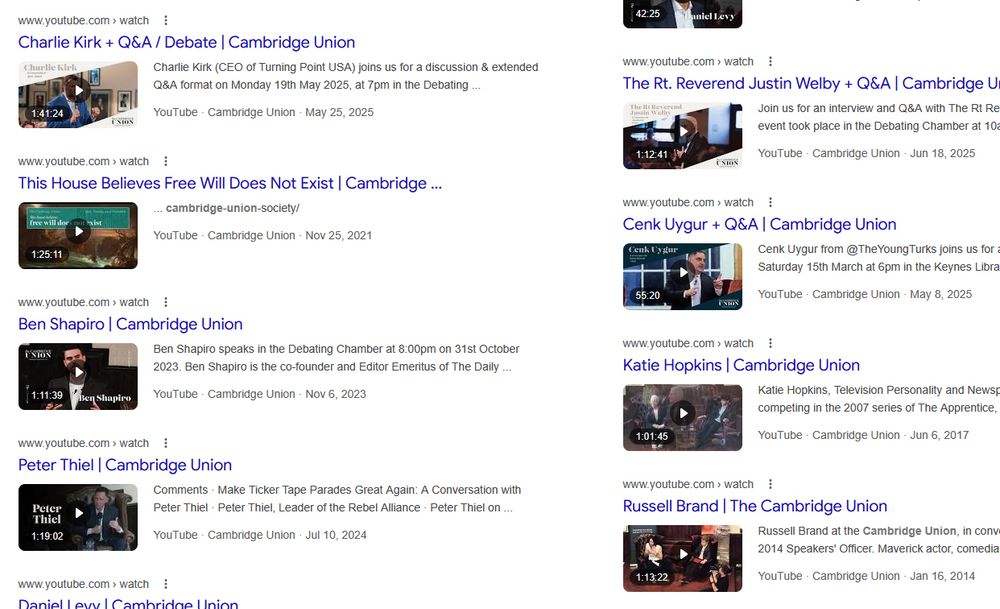Click the URL above the Russell Brand result

coord(688,484)
